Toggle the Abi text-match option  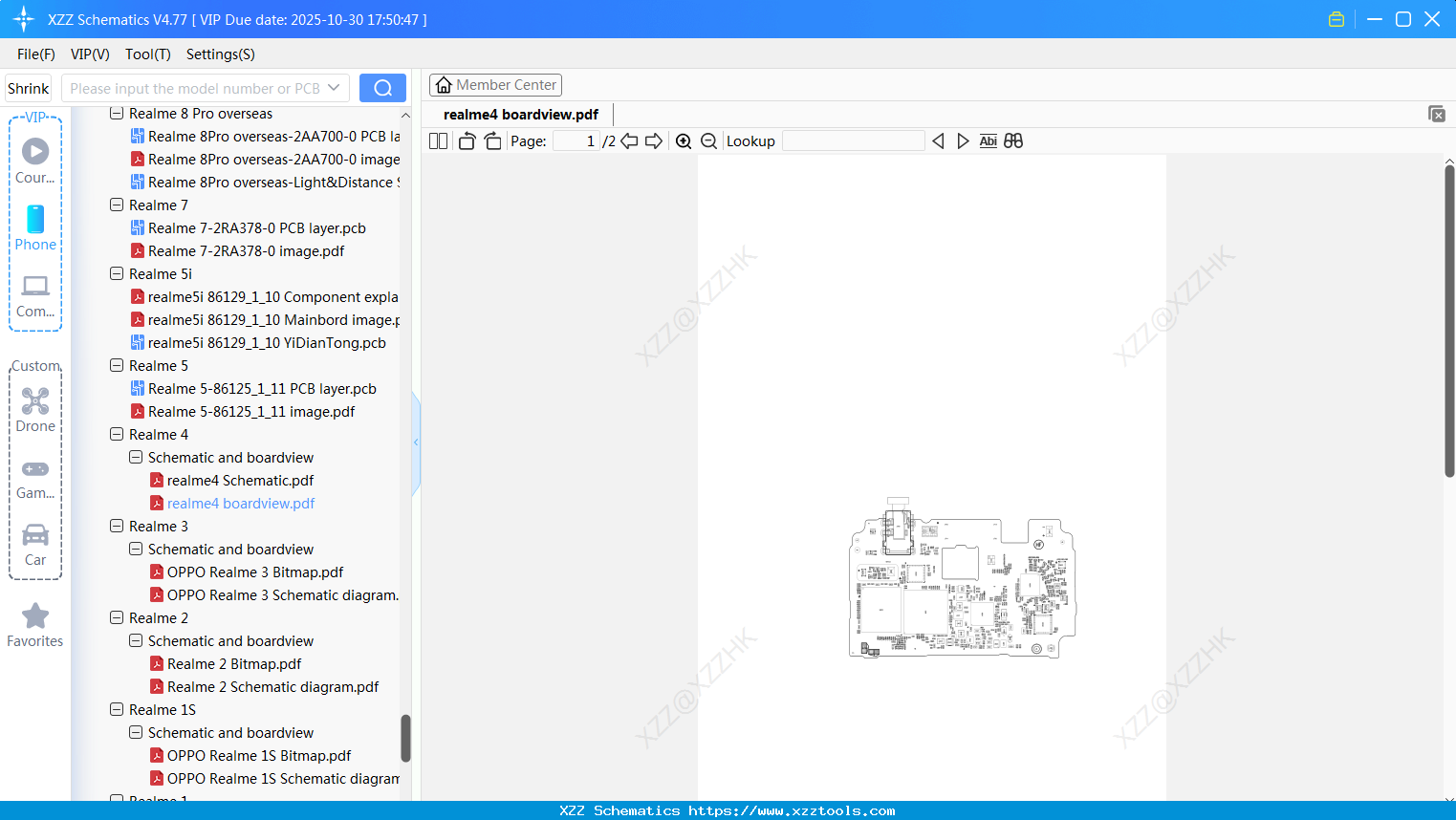pyautogui.click(x=988, y=140)
